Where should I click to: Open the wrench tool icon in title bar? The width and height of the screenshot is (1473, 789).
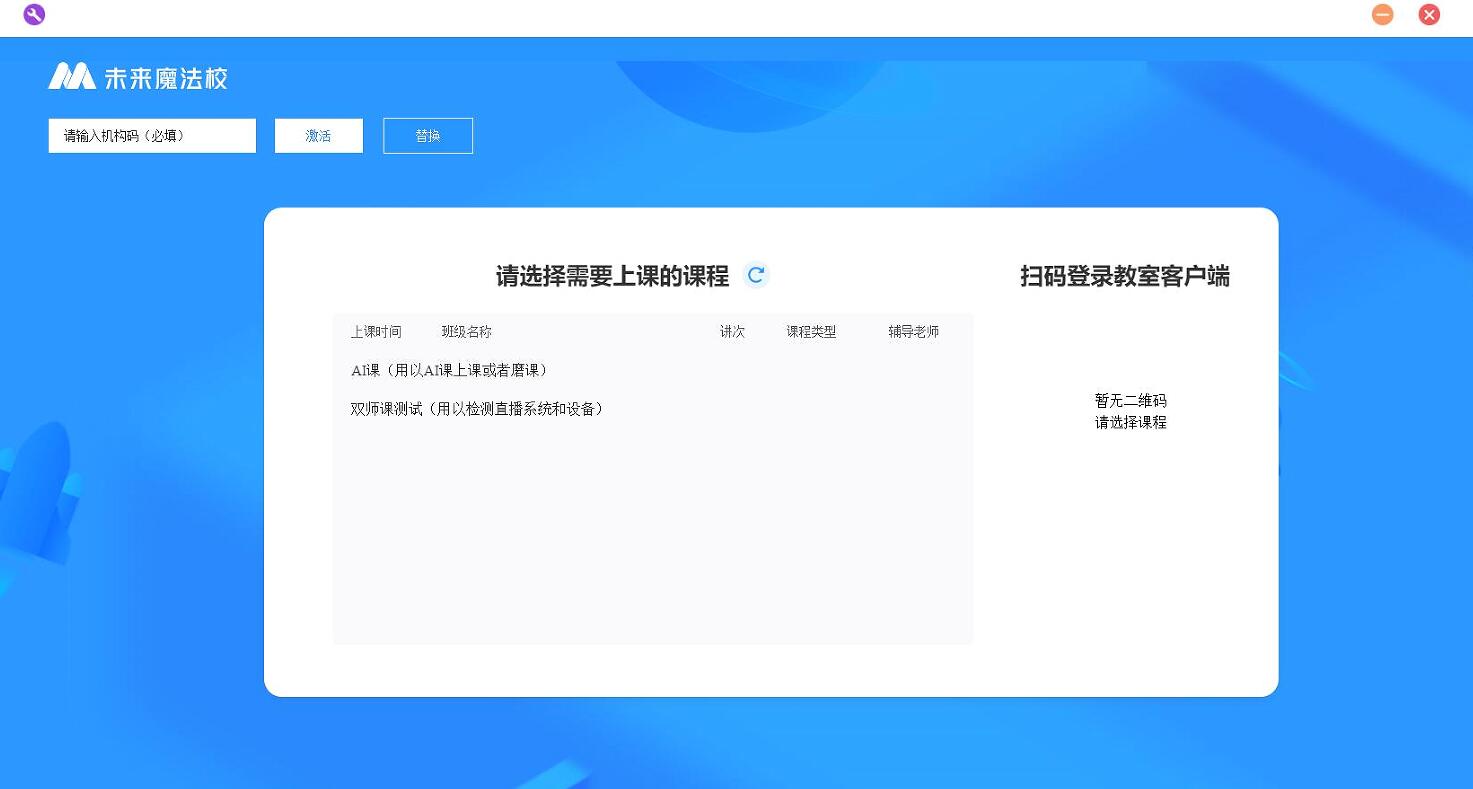(x=34, y=15)
